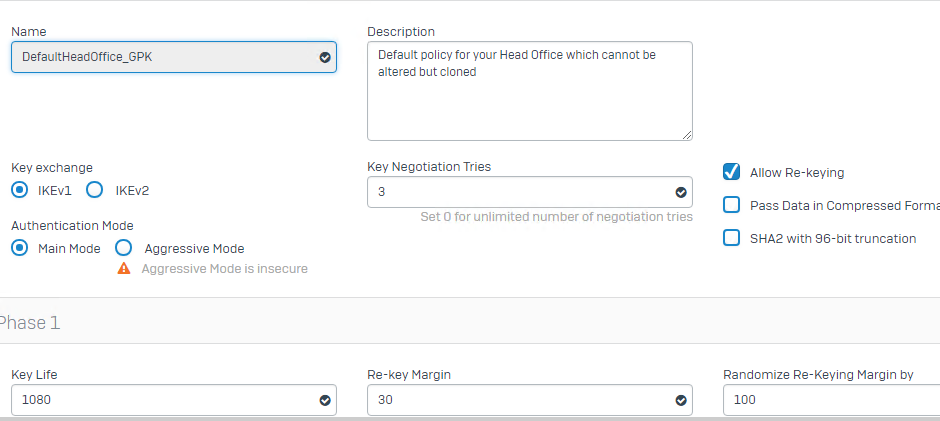Select IKEv2 key exchange

pyautogui.click(x=95, y=190)
